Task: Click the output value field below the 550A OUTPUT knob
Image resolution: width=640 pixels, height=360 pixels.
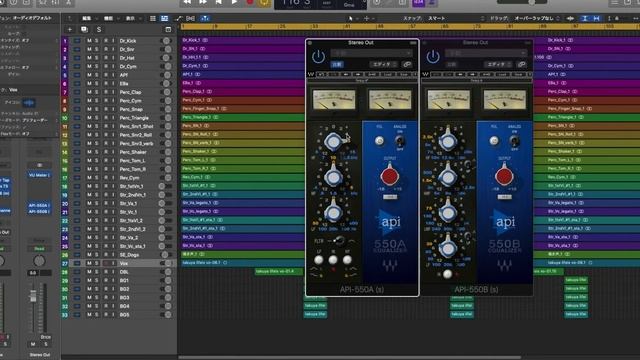Action: coord(390,197)
